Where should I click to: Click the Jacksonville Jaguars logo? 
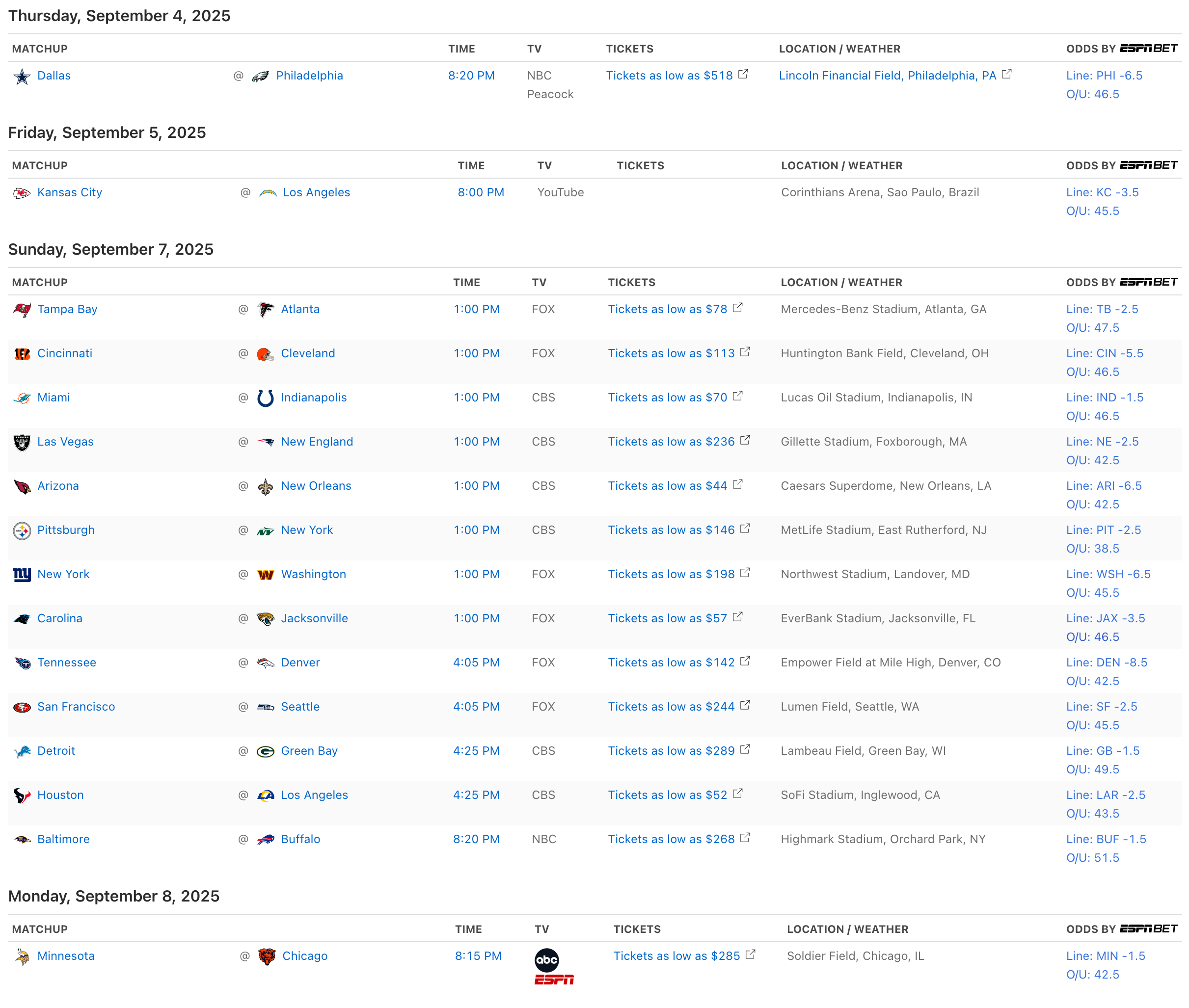265,619
